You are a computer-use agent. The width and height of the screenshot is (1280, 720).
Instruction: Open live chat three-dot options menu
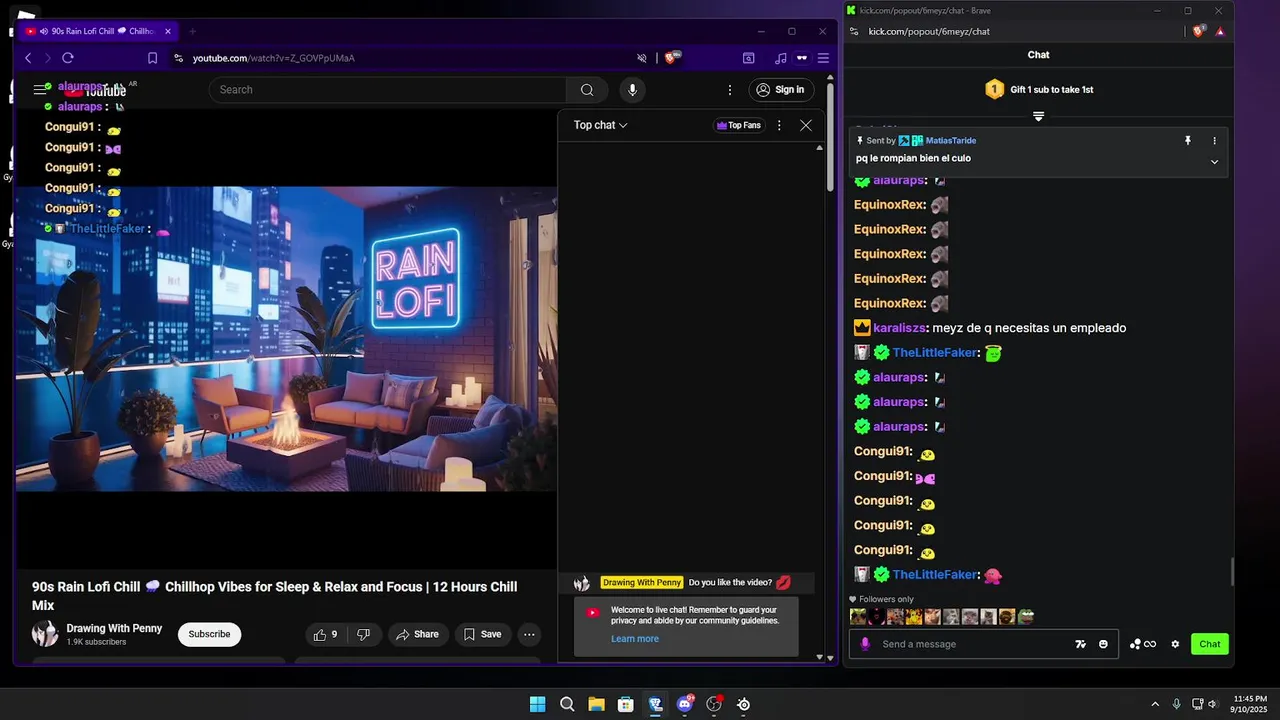779,125
